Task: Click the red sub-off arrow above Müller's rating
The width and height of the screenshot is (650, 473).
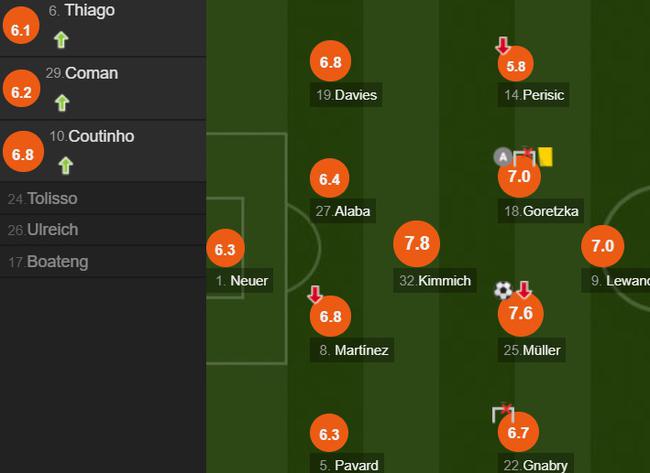Action: click(x=524, y=290)
